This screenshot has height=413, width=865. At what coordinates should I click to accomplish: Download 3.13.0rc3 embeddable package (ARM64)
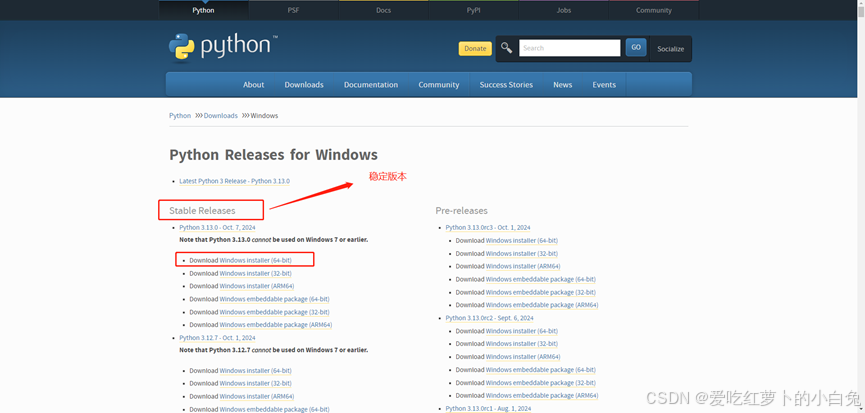(x=542, y=305)
